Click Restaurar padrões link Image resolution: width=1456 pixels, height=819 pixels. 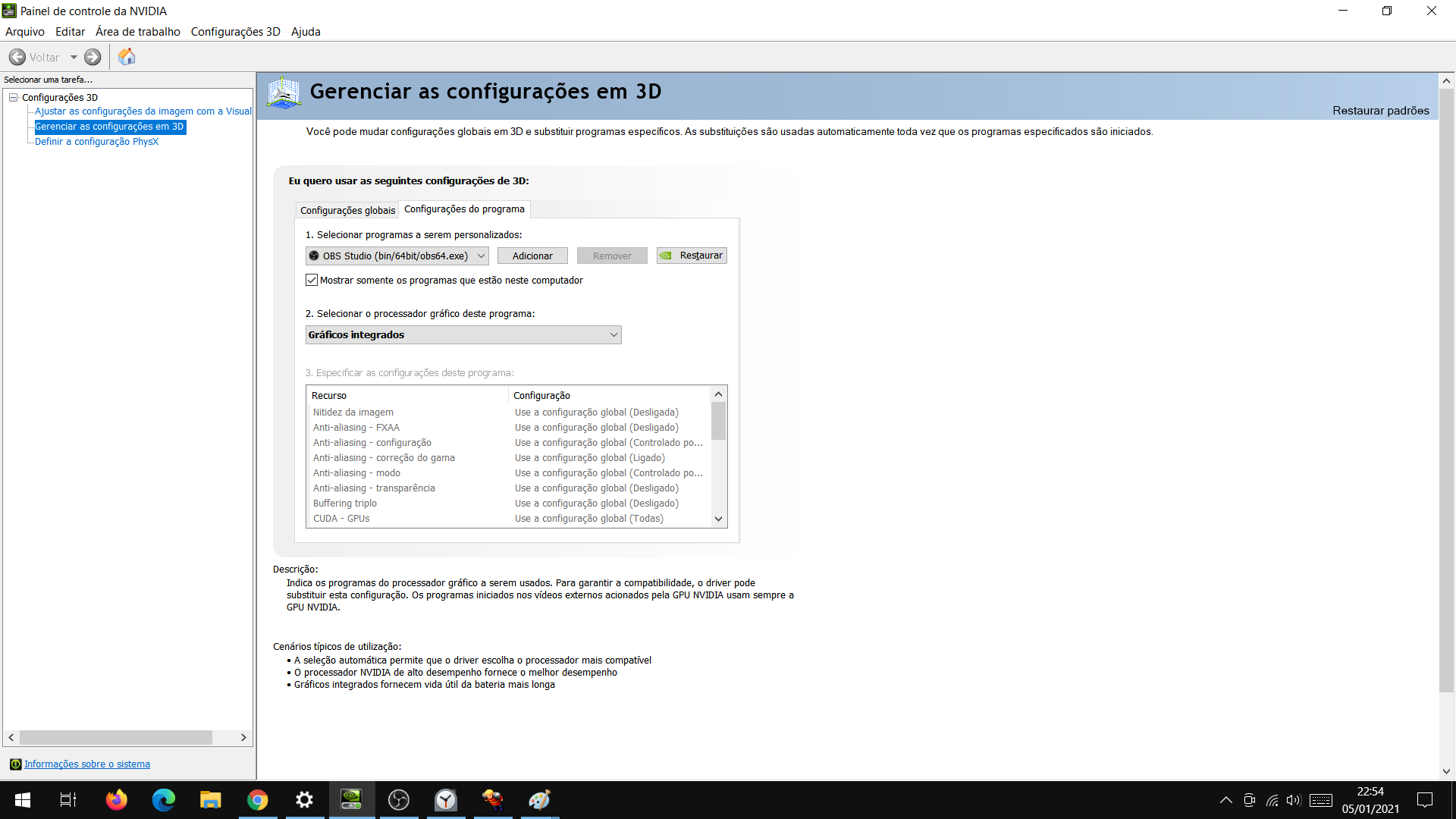[1381, 110]
